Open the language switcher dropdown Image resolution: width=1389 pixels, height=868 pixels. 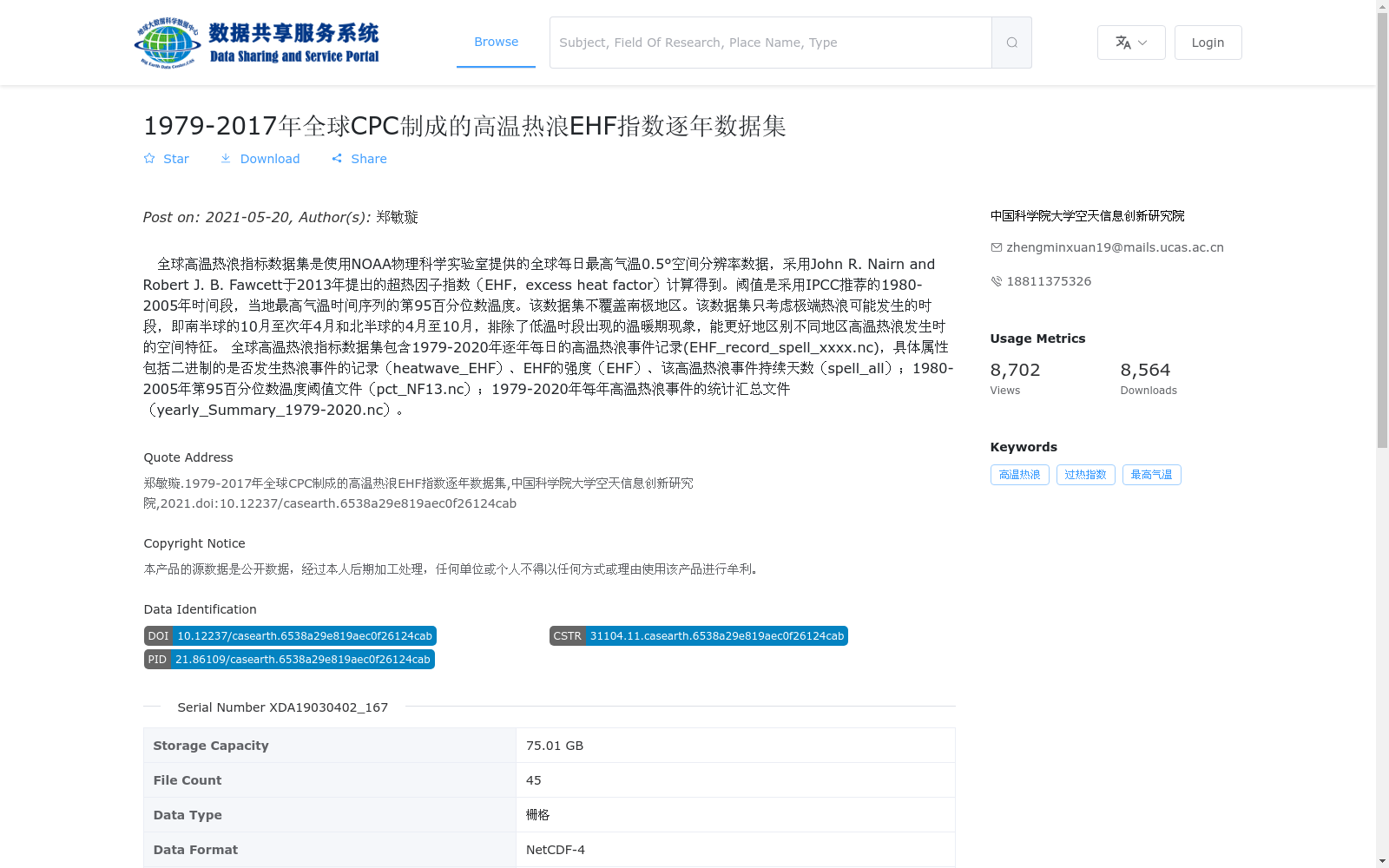[1131, 43]
